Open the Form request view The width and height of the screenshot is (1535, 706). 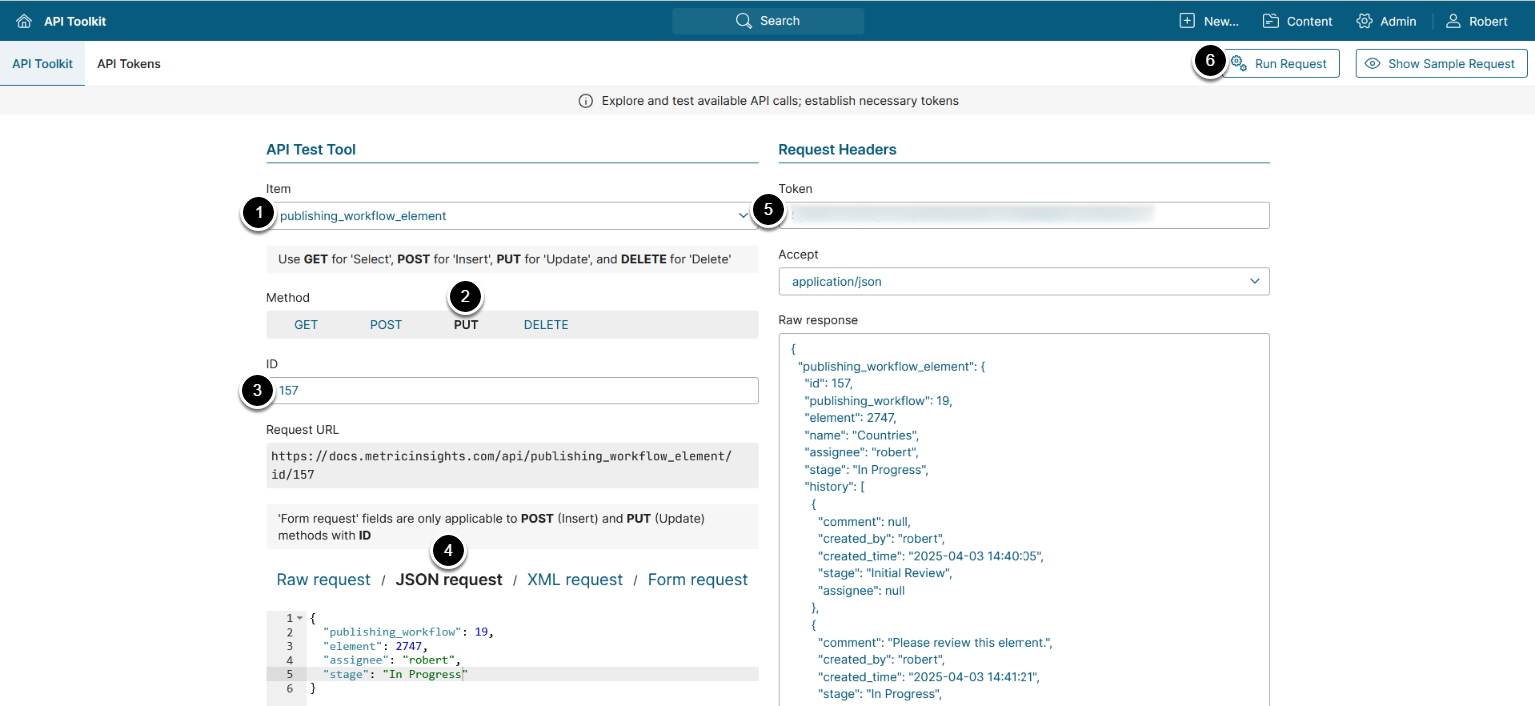click(697, 580)
